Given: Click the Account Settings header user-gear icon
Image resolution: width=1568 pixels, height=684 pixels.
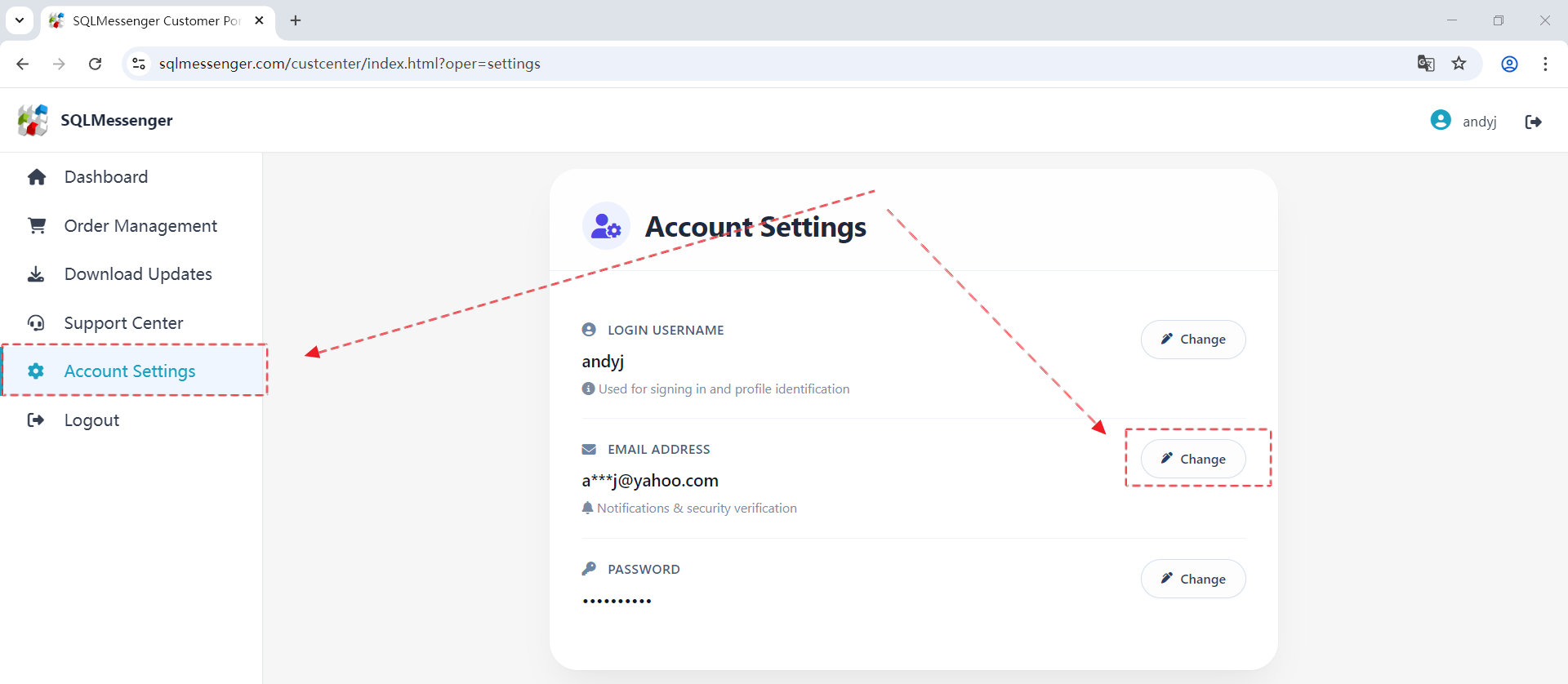Looking at the screenshot, I should pos(606,226).
